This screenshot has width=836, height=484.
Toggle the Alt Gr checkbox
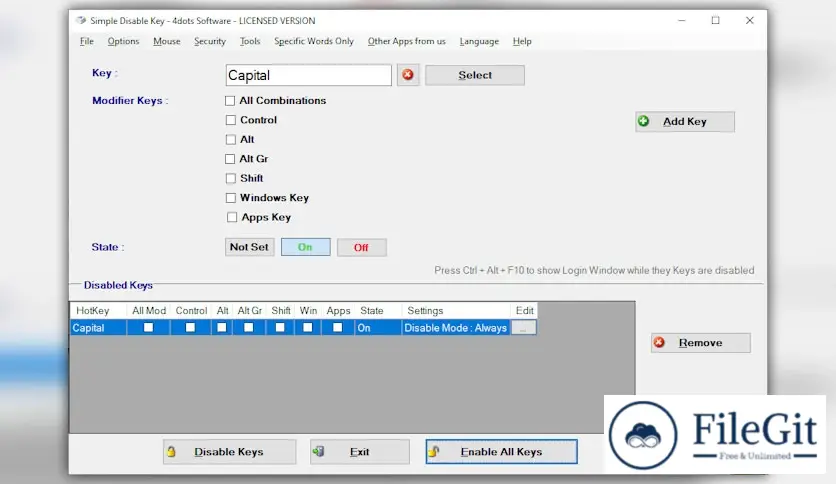(230, 159)
